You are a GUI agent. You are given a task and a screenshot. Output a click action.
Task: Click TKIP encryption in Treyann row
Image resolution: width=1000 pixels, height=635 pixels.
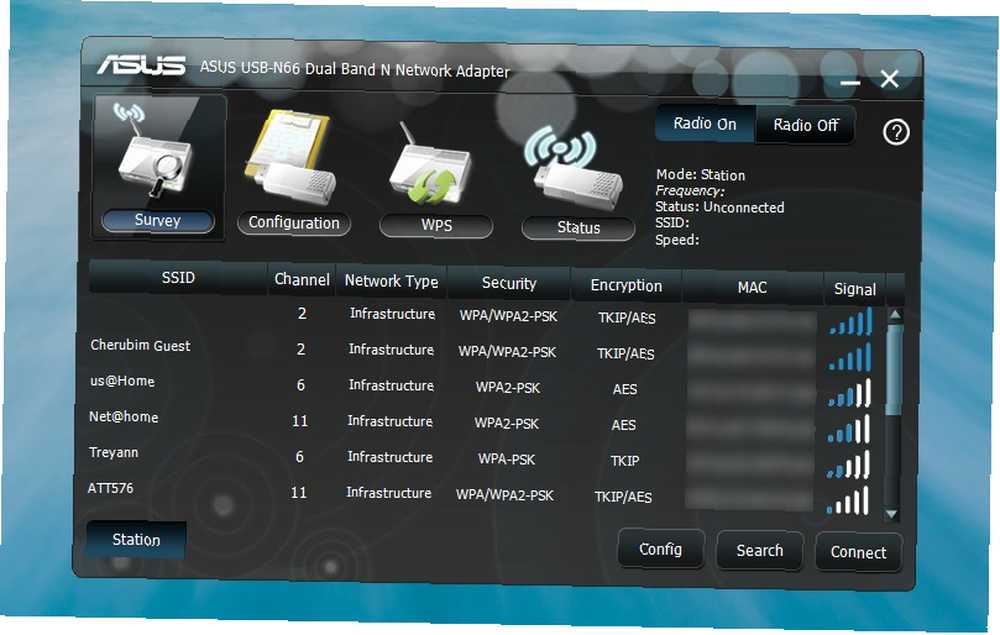point(624,461)
